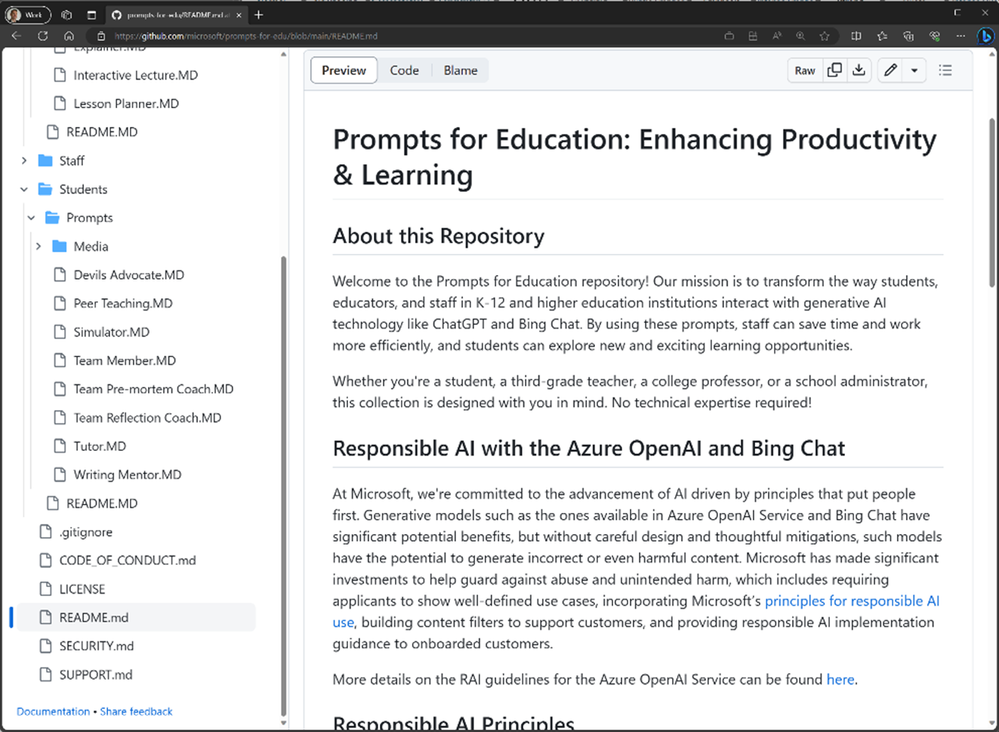Click the browser refresh icon
Viewport: 999px width, 732px height.
pos(43,36)
